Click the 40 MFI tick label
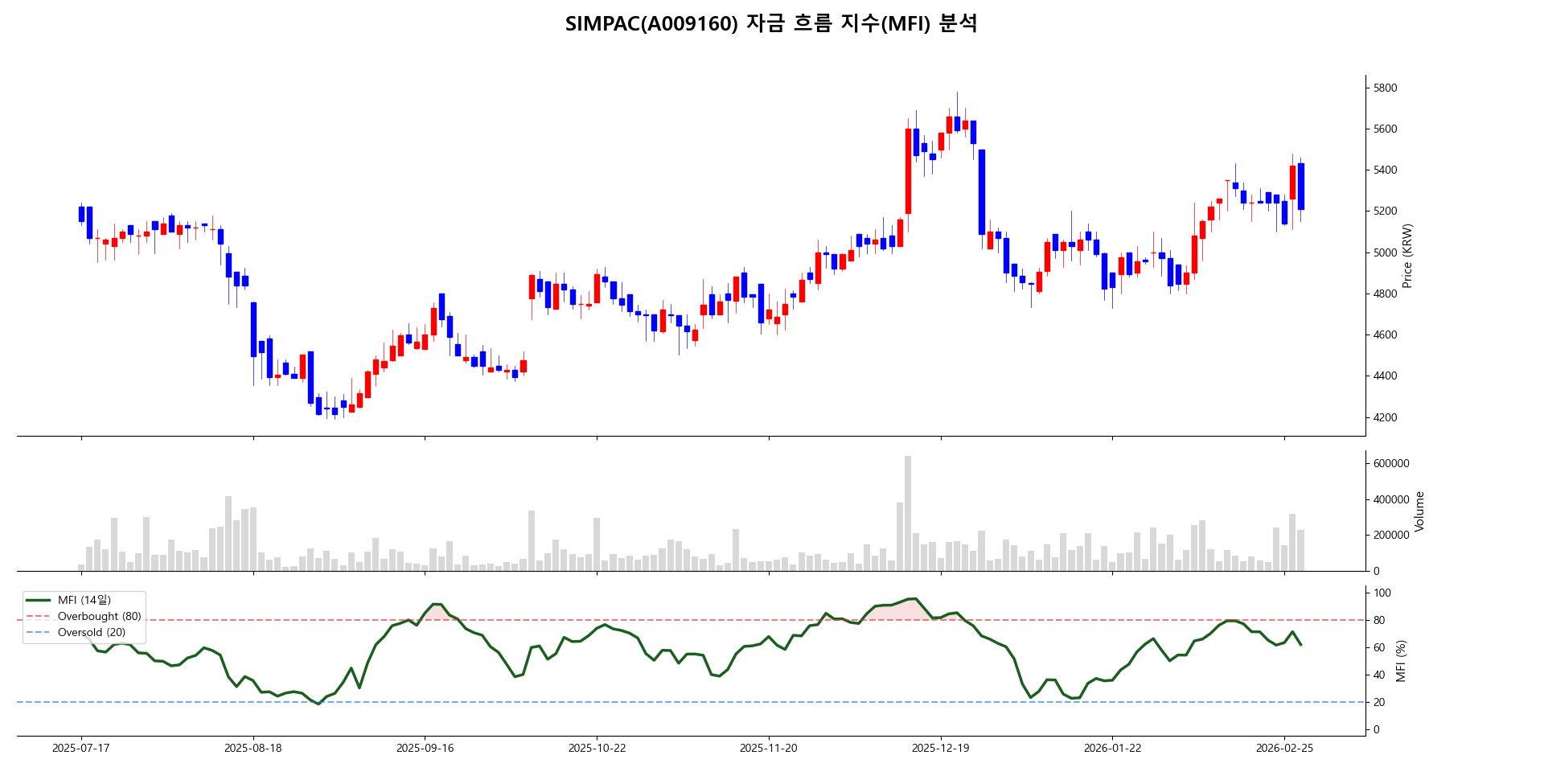This screenshot has height=784, width=1544. tap(1379, 675)
